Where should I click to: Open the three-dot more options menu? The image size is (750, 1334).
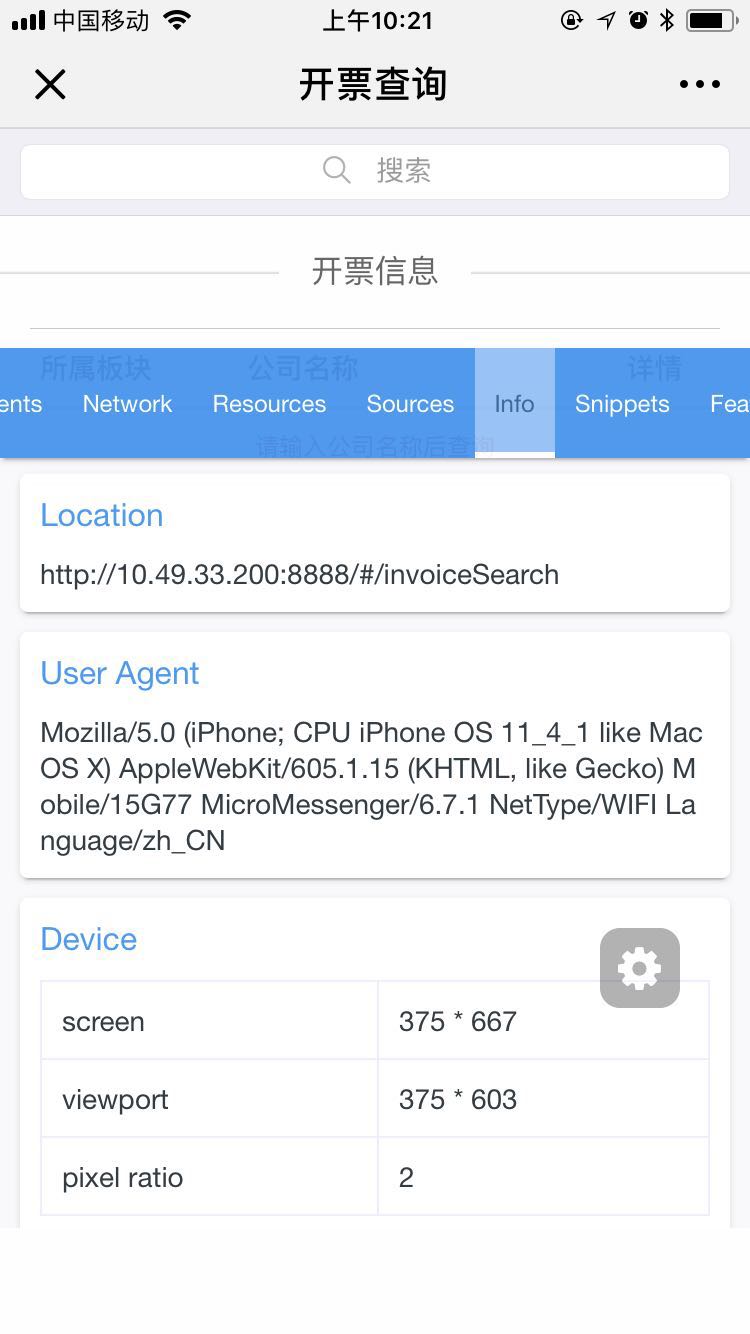(x=699, y=85)
